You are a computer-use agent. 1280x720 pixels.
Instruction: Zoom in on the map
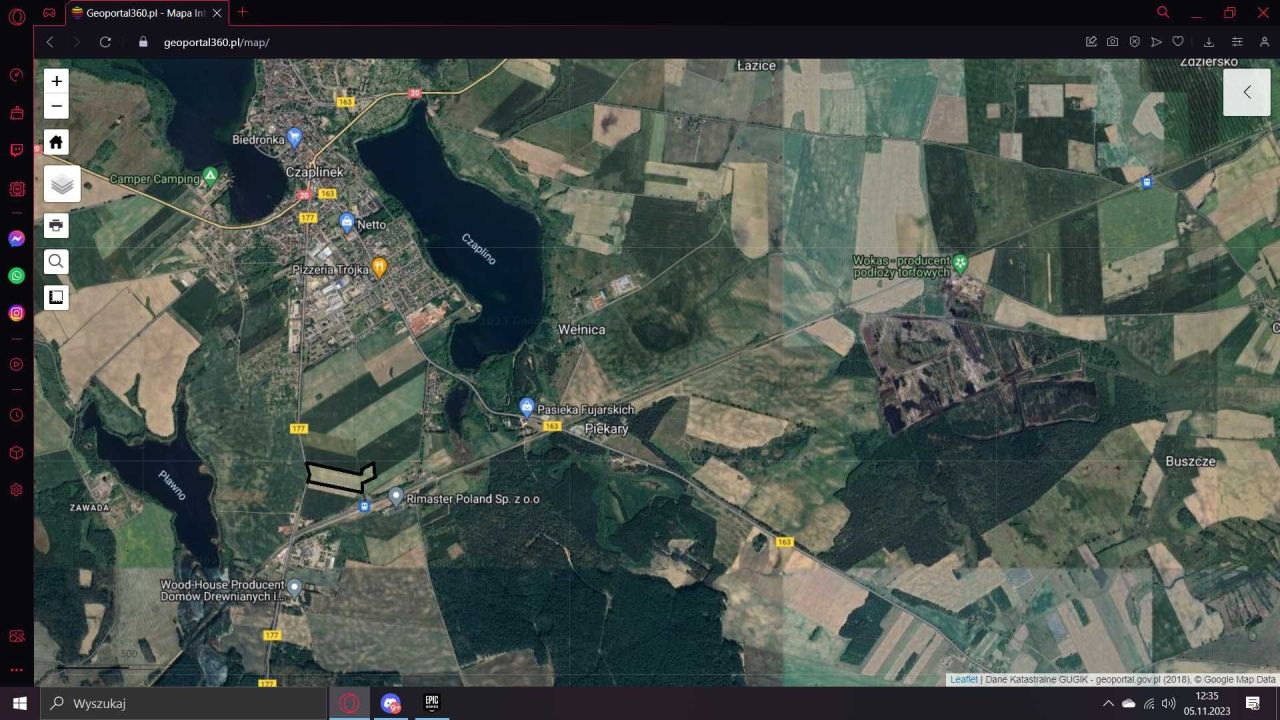[56, 81]
